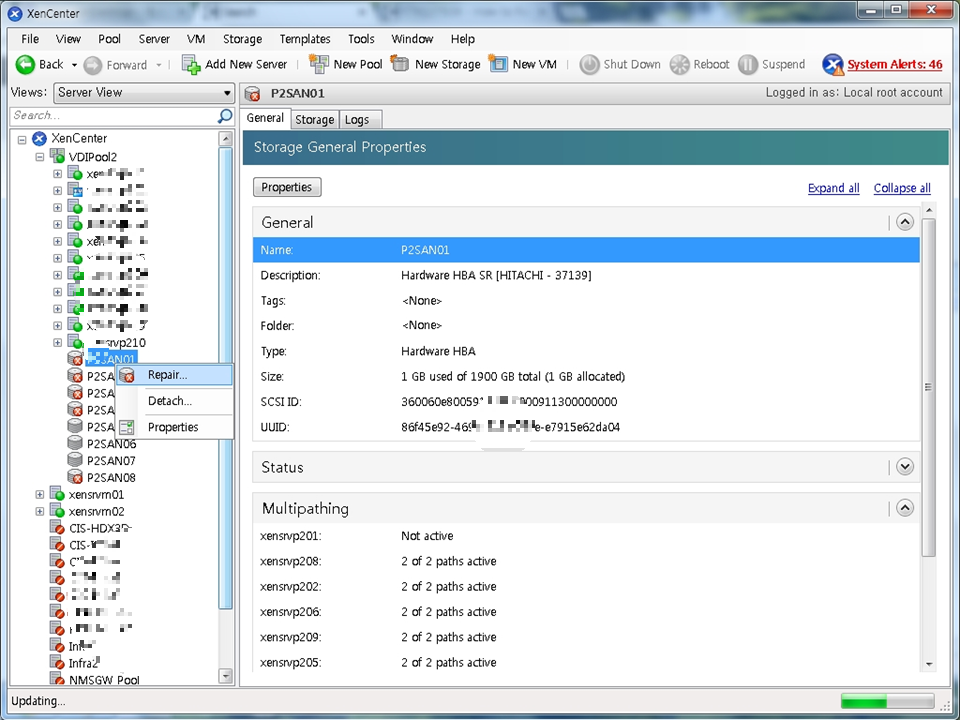Viewport: 960px width, 720px height.
Task: Select the Name P2SAN01 row
Action: coord(586,250)
